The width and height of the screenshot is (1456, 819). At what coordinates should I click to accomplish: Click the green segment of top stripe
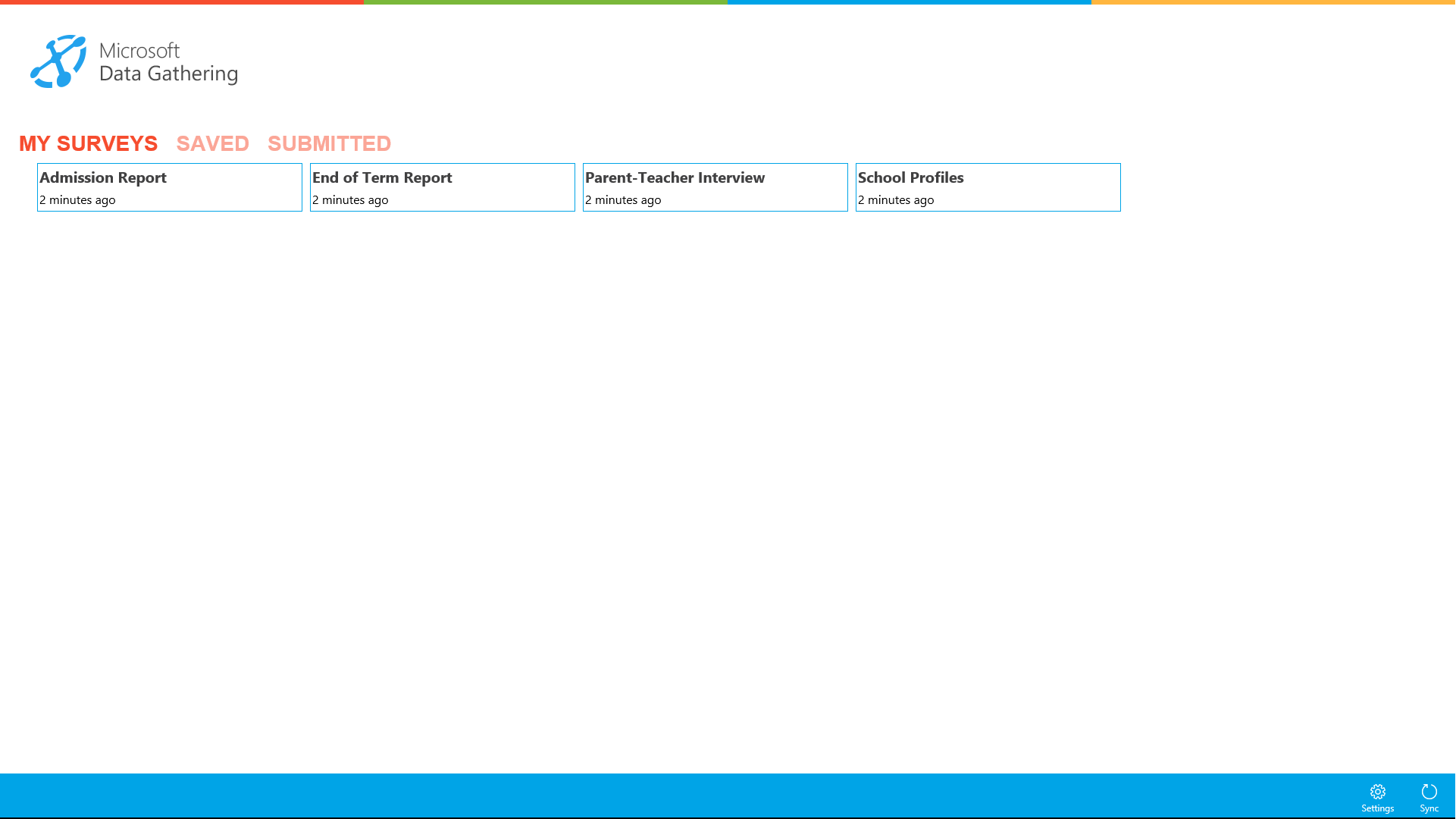pyautogui.click(x=546, y=2)
